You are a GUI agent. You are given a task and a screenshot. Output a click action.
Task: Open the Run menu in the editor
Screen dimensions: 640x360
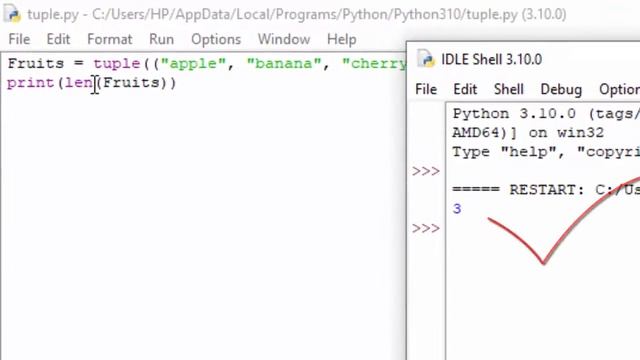(x=161, y=39)
